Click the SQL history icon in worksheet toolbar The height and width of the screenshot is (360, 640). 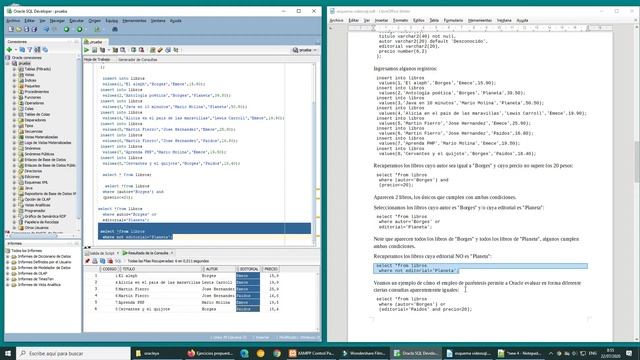[168, 50]
